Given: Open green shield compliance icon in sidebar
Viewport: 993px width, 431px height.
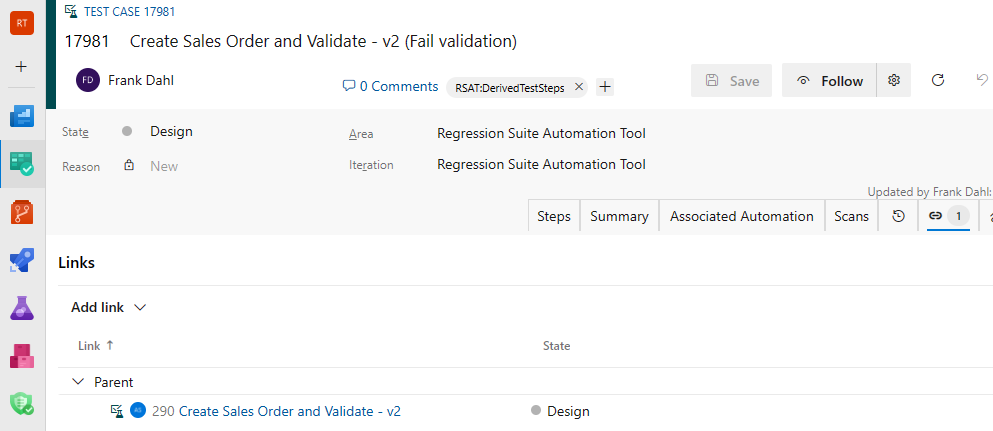Looking at the screenshot, I should point(22,403).
